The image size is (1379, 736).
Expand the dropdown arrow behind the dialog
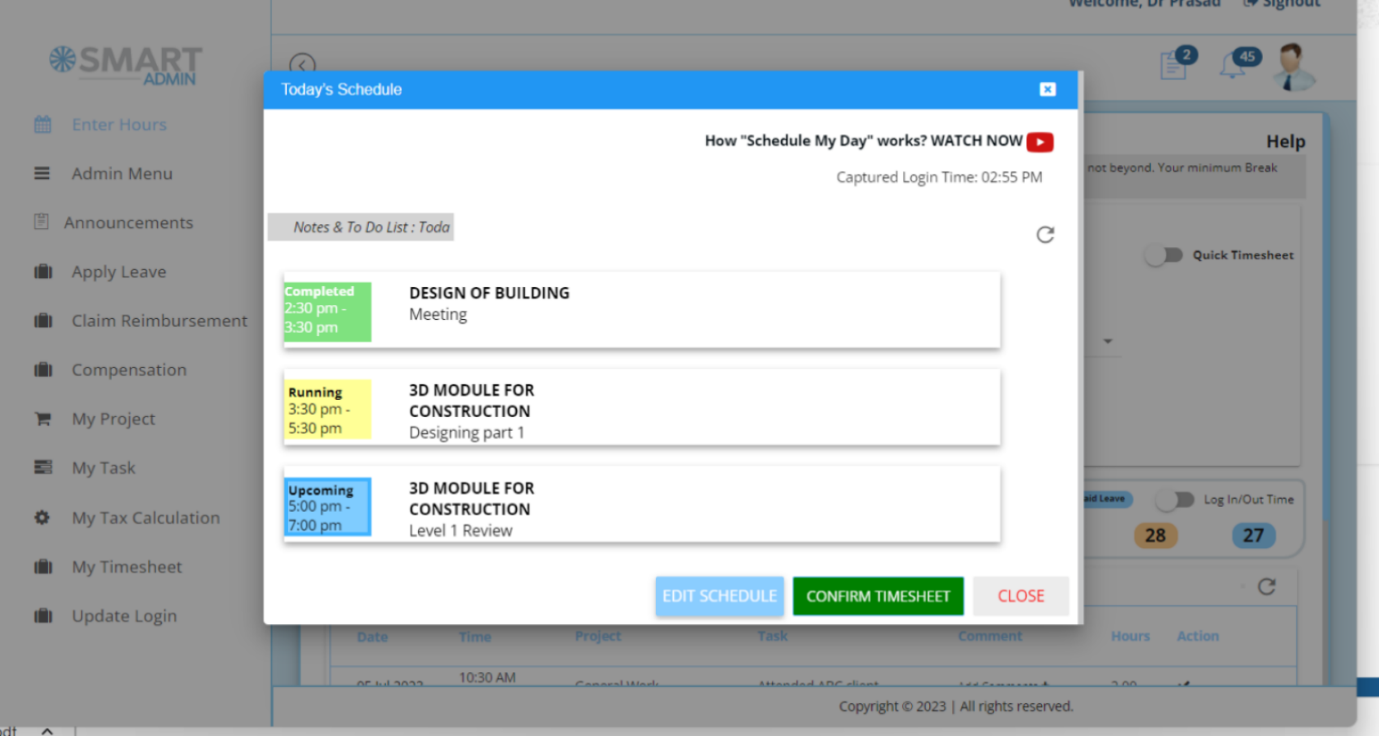tap(1108, 342)
